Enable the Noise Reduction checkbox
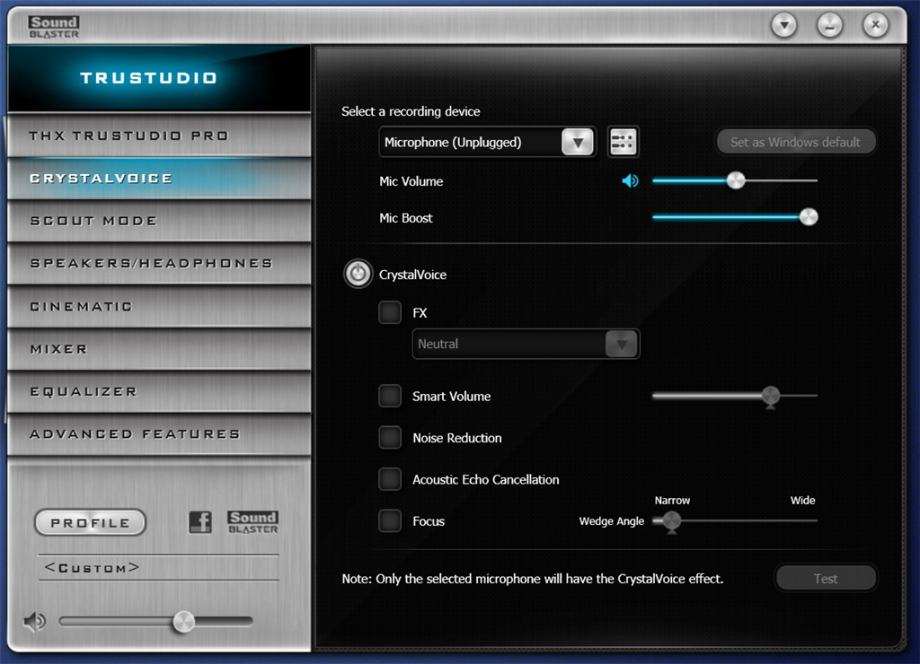The width and height of the screenshot is (920, 664). click(390, 438)
